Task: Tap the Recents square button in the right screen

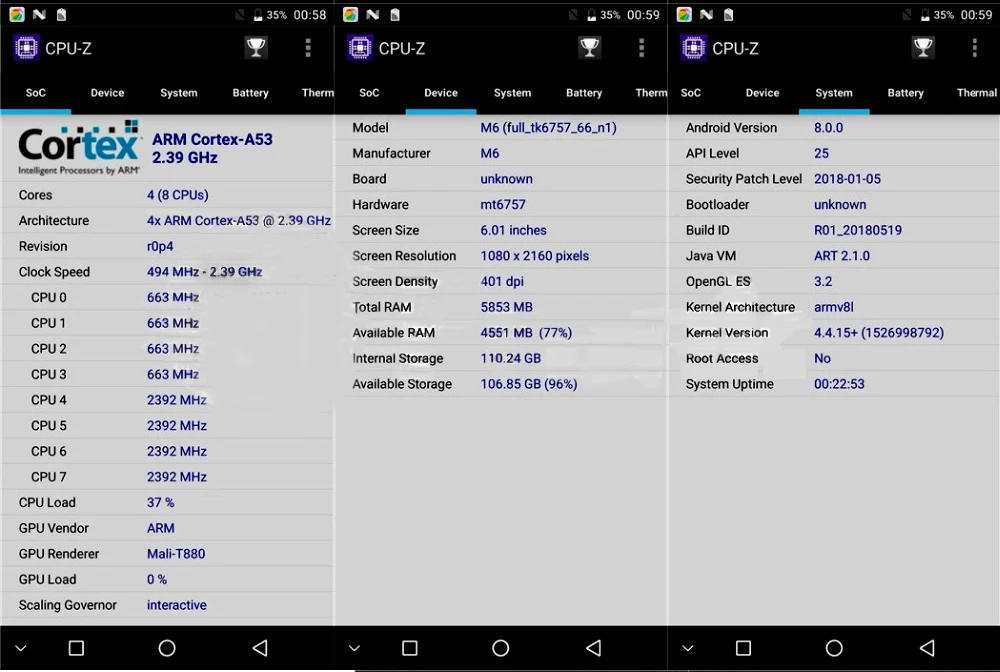Action: click(x=743, y=648)
